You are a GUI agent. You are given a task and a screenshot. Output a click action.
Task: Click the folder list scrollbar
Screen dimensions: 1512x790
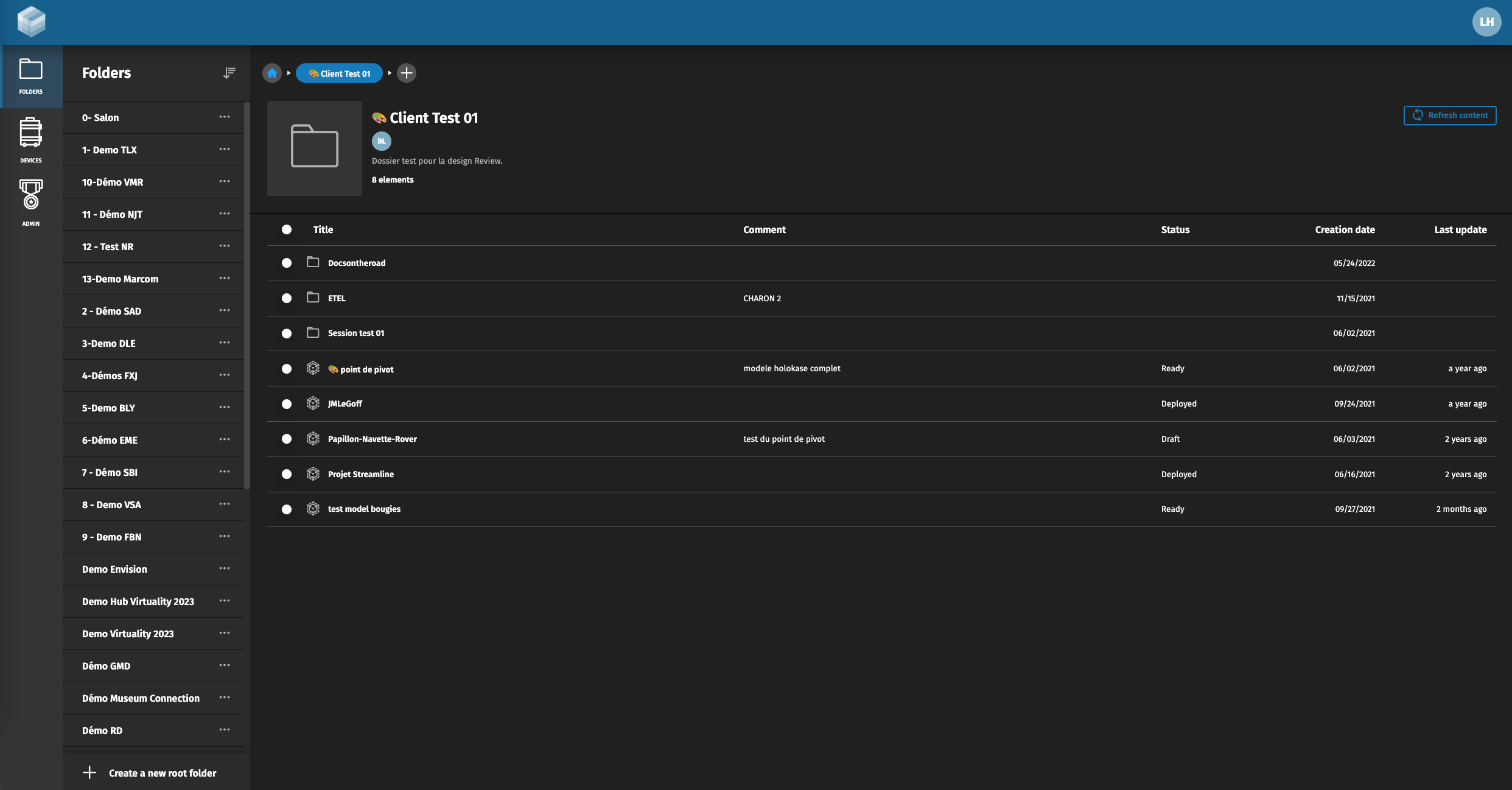tap(247, 296)
